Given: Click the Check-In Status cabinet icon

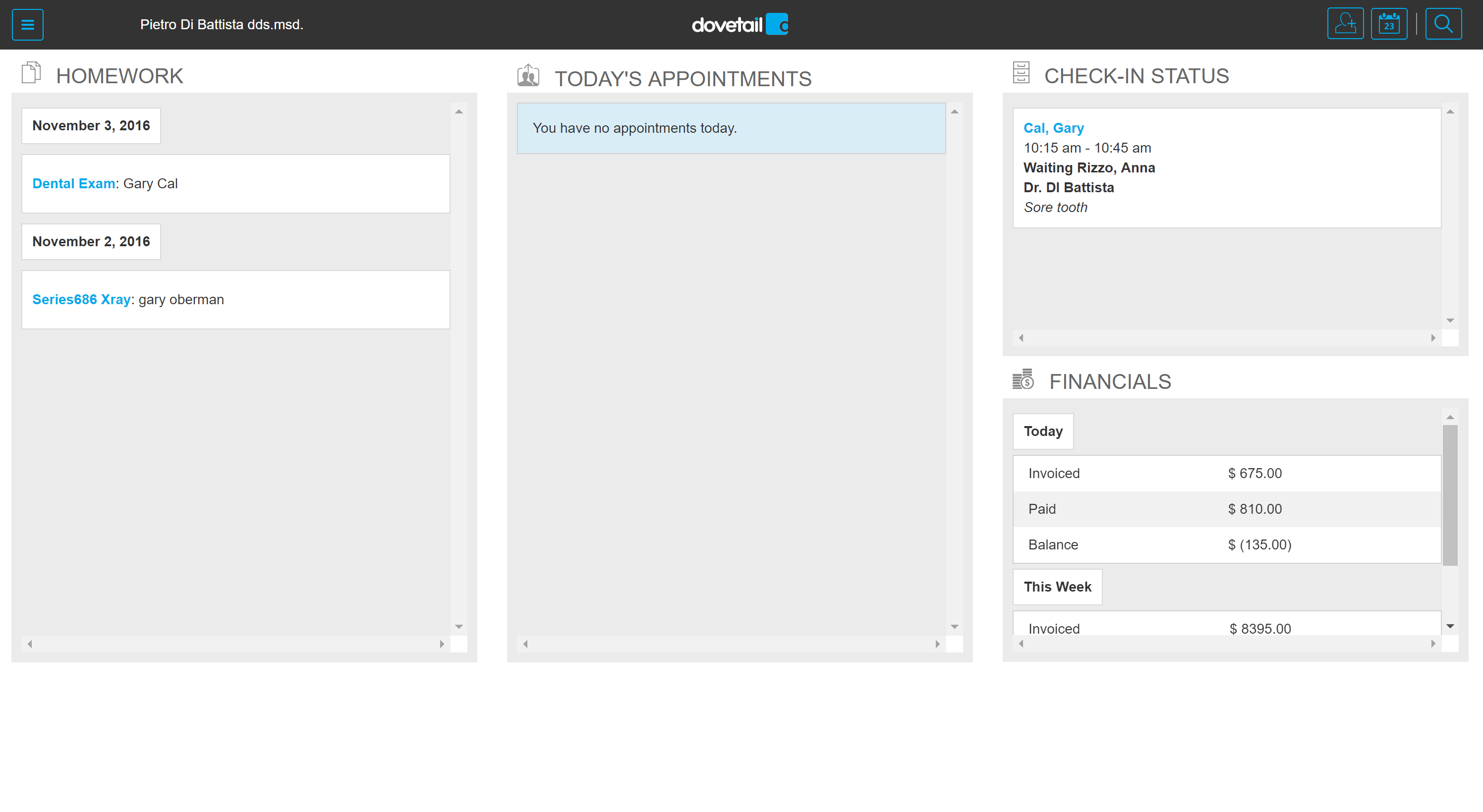Looking at the screenshot, I should click(1021, 72).
